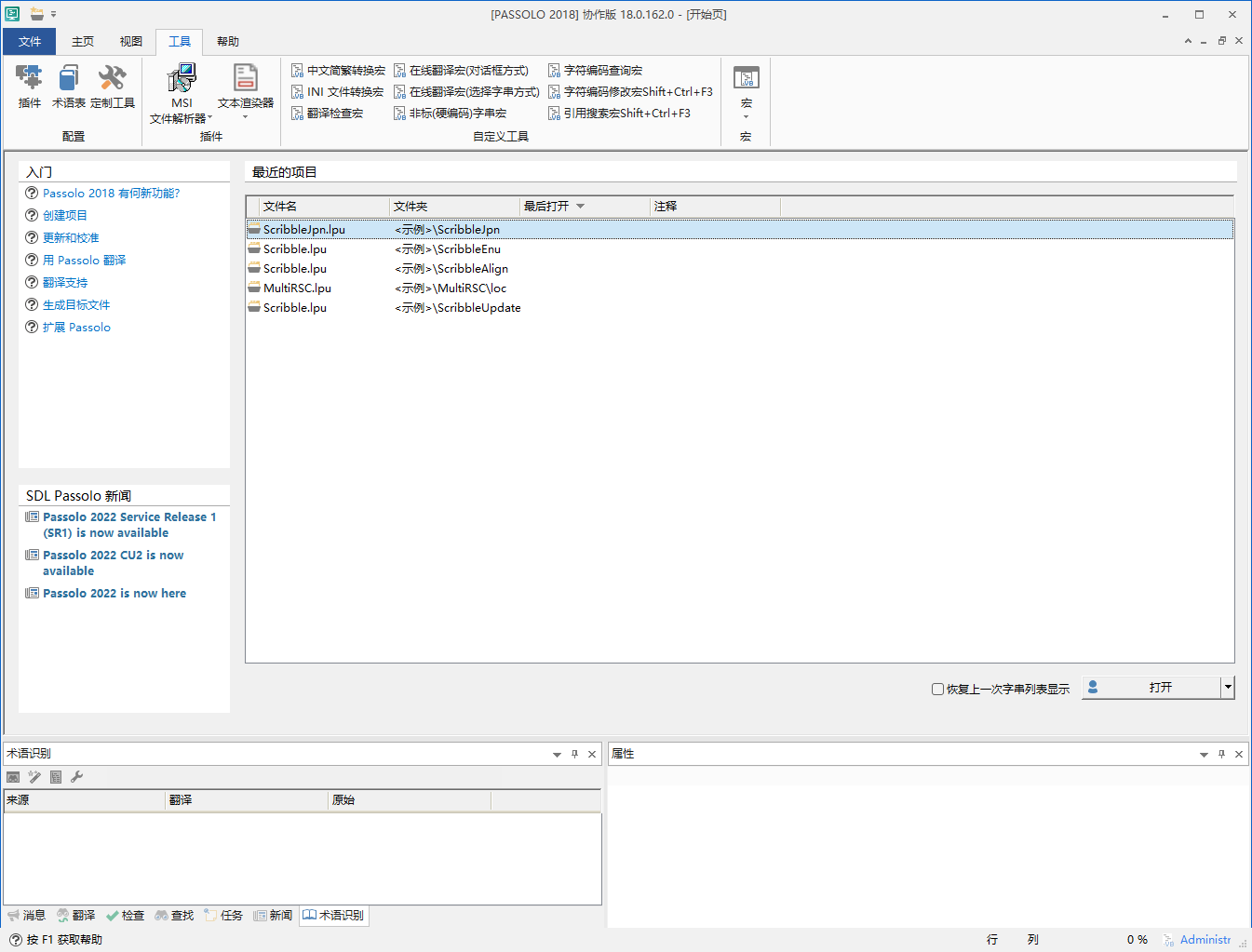Click the wrench settings icon in 术语识别 toolbar
This screenshot has width=1252, height=952.
(x=77, y=777)
